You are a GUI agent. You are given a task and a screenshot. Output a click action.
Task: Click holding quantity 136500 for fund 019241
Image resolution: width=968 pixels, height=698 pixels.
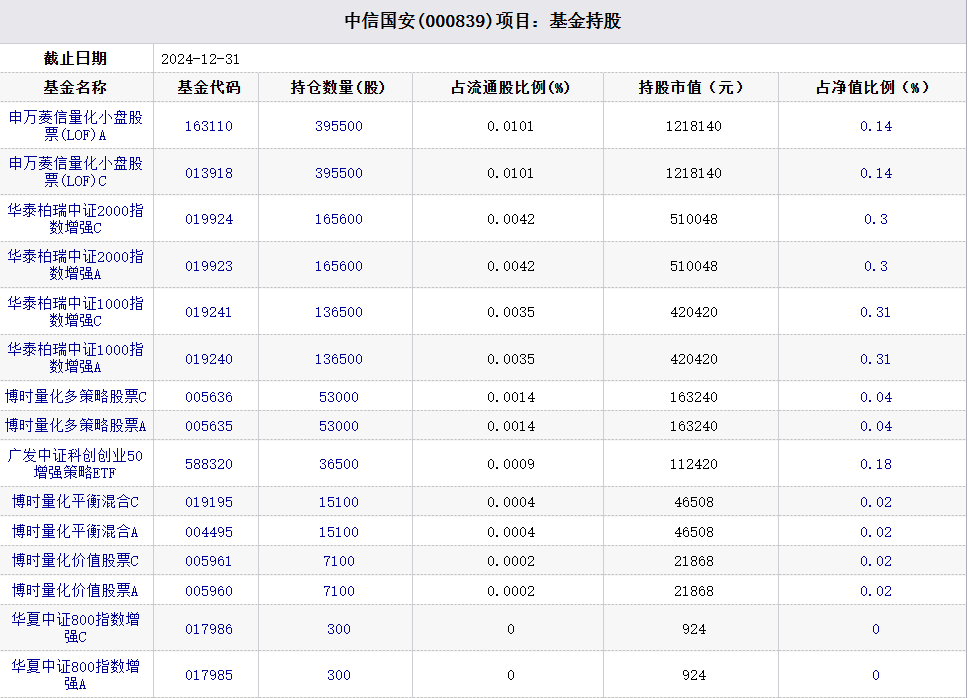tap(338, 312)
